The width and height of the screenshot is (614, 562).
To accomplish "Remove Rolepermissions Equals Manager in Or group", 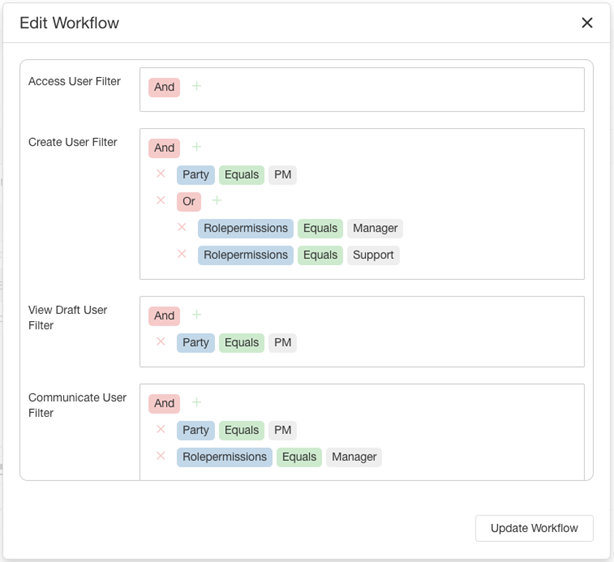I will point(182,227).
